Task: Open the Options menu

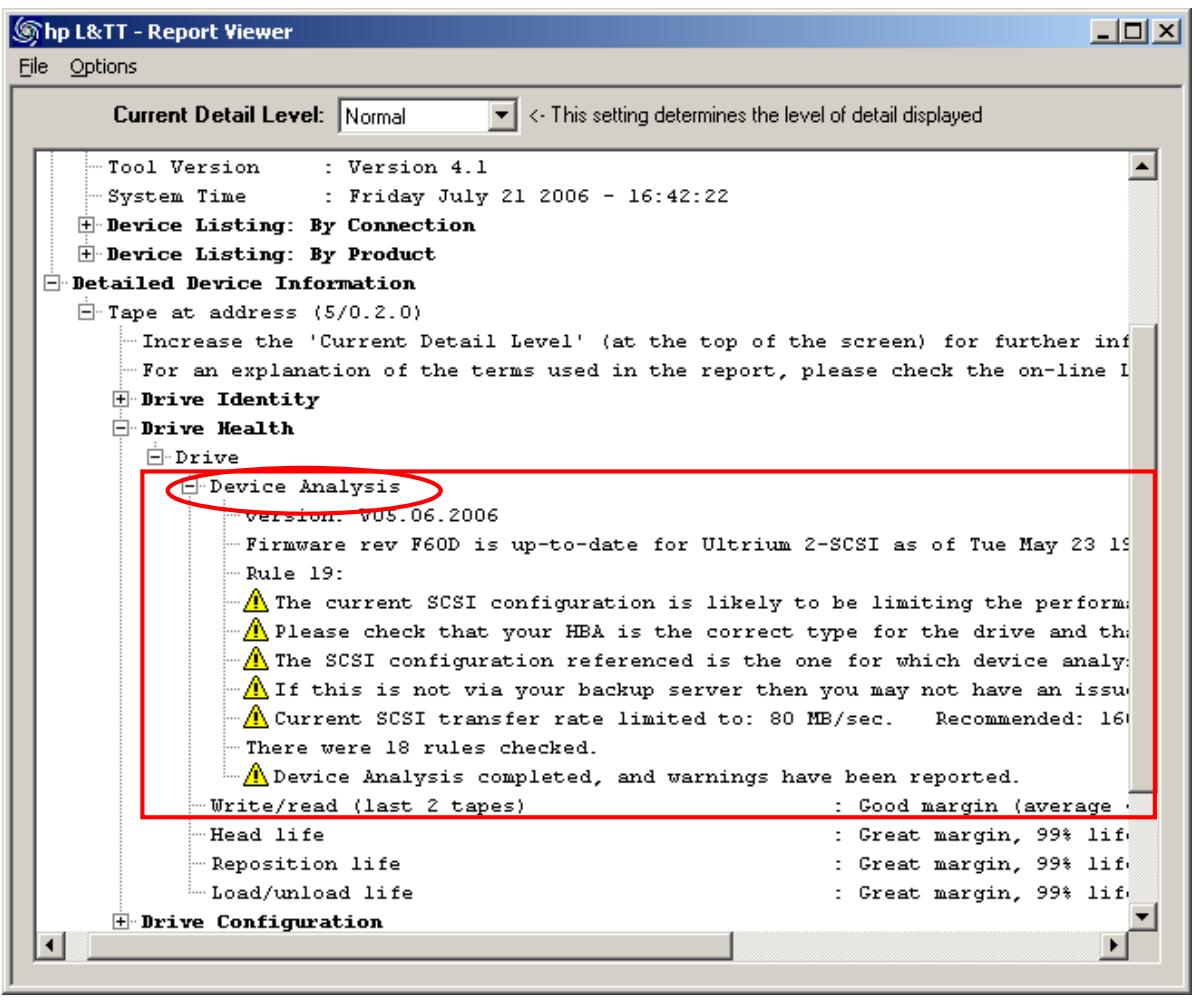Action: coord(103,66)
